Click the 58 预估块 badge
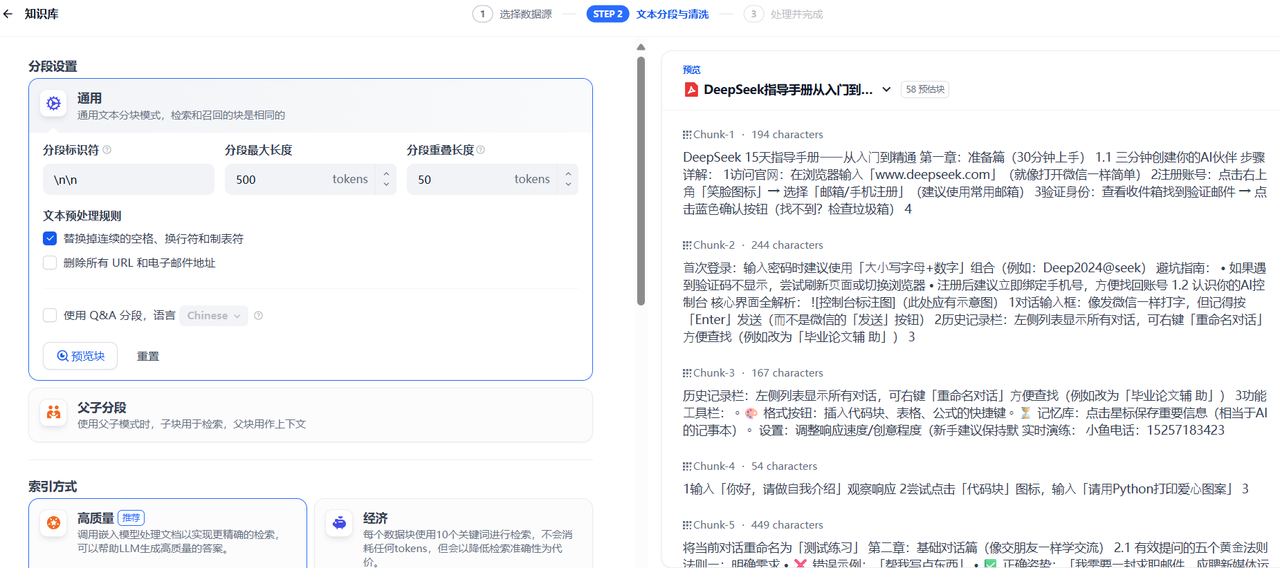 [x=925, y=90]
